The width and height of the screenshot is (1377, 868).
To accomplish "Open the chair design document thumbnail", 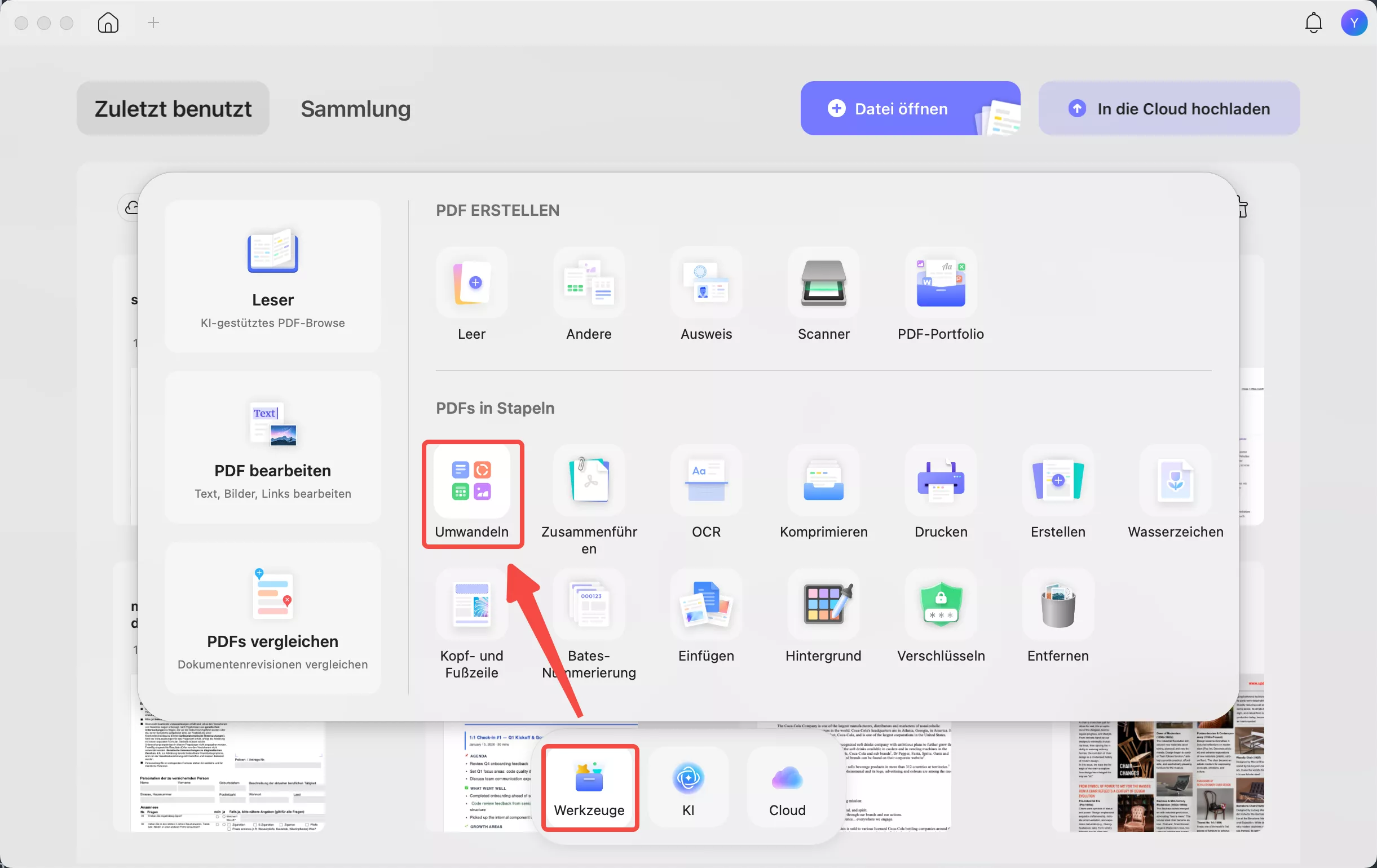I will click(1167, 777).
